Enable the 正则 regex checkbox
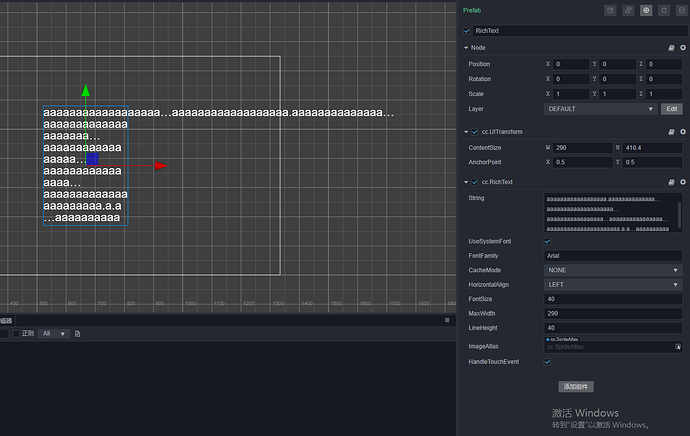This screenshot has width=690, height=436. click(x=16, y=334)
